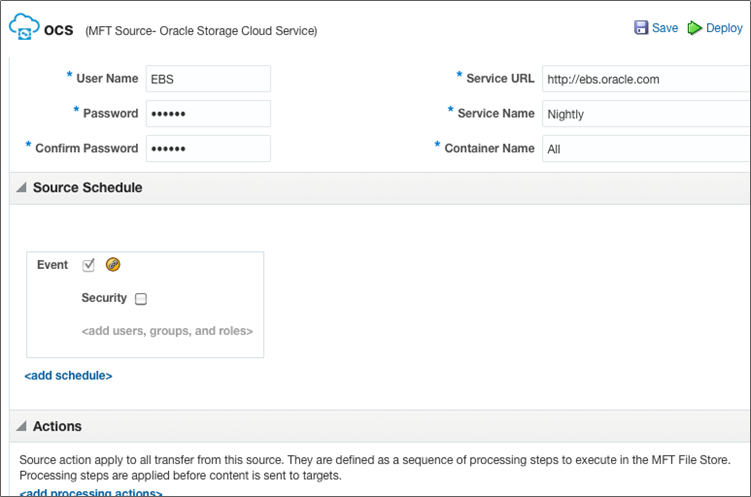
Task: Click the Actions heading text
Action: (57, 426)
